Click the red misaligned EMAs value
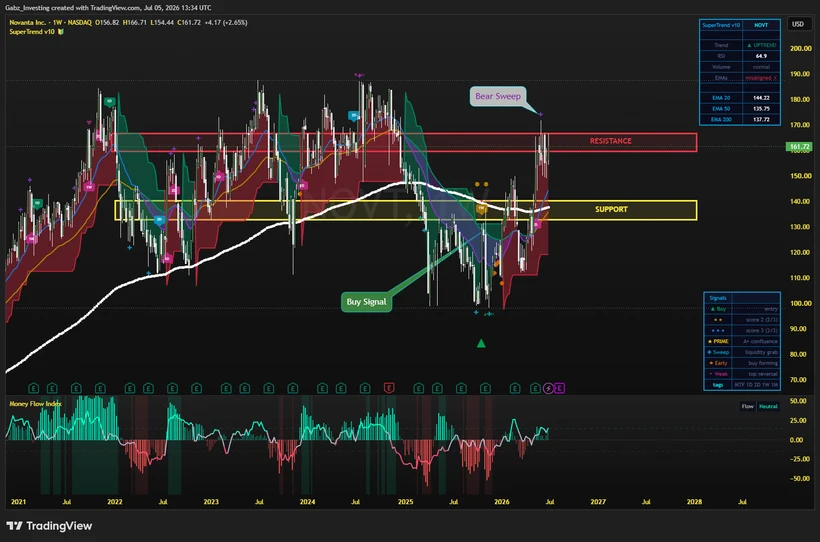This screenshot has height=542, width=820. click(761, 78)
